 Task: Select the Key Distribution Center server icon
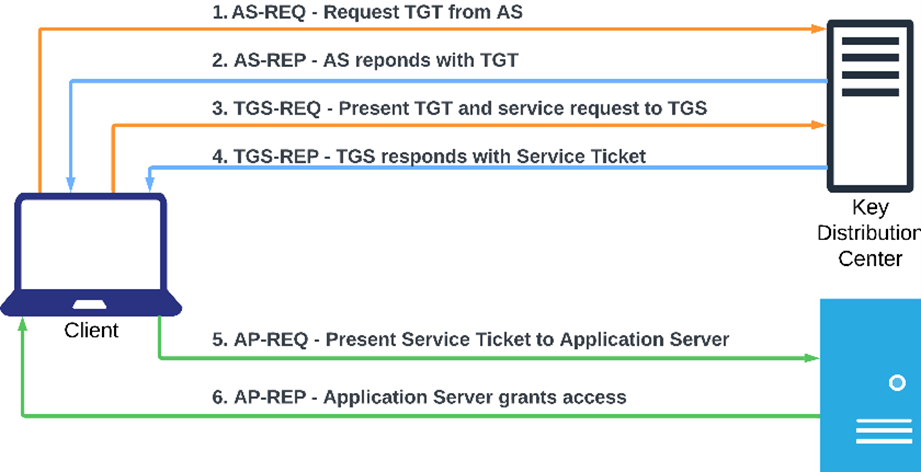point(870,106)
